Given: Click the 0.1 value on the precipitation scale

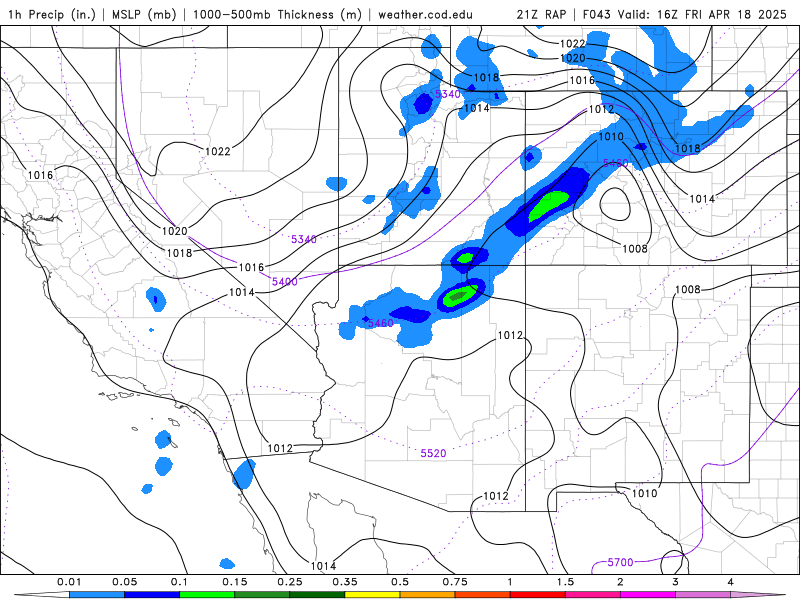Looking at the screenshot, I should click(179, 582).
